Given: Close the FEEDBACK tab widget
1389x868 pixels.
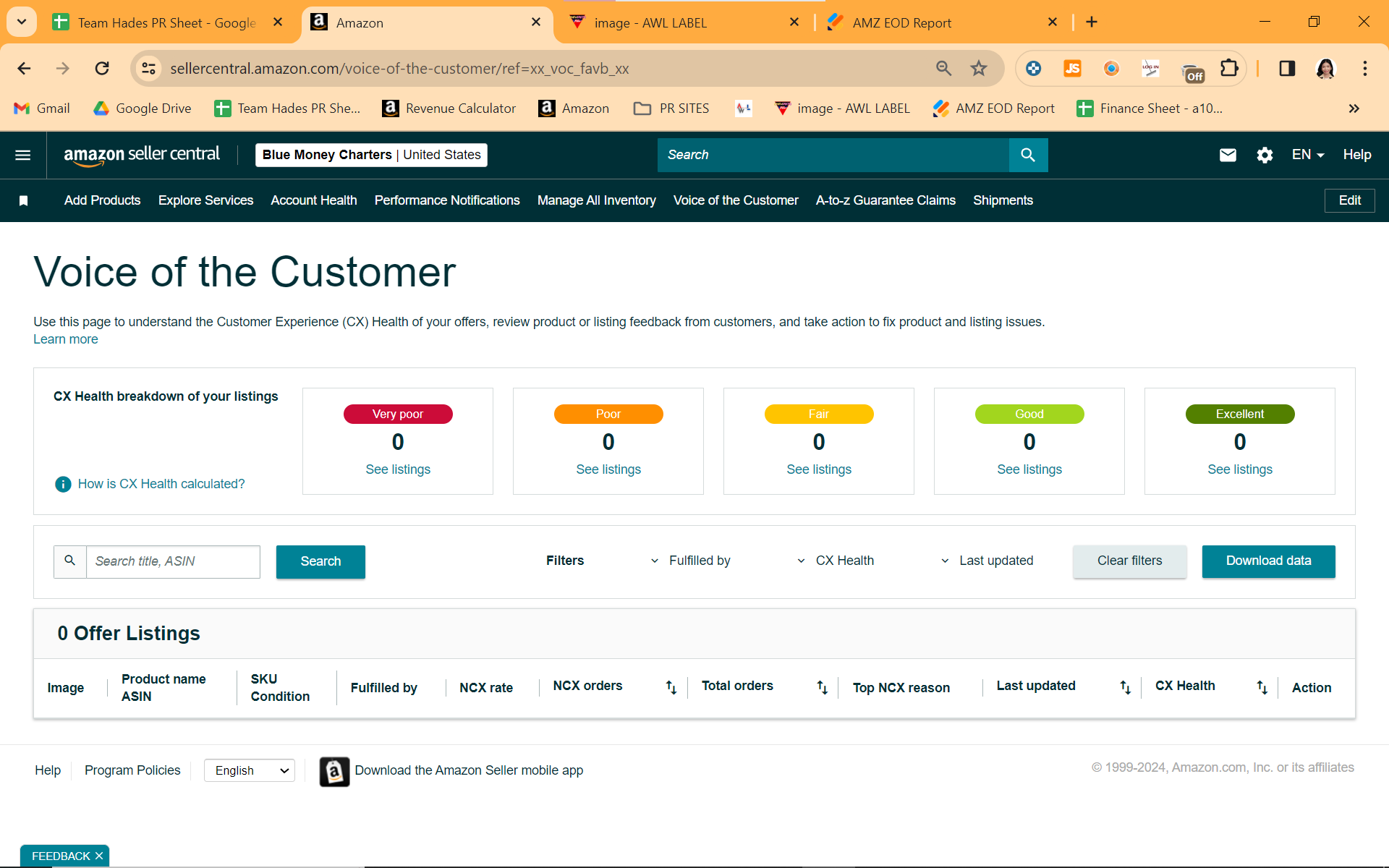Looking at the screenshot, I should 99,856.
